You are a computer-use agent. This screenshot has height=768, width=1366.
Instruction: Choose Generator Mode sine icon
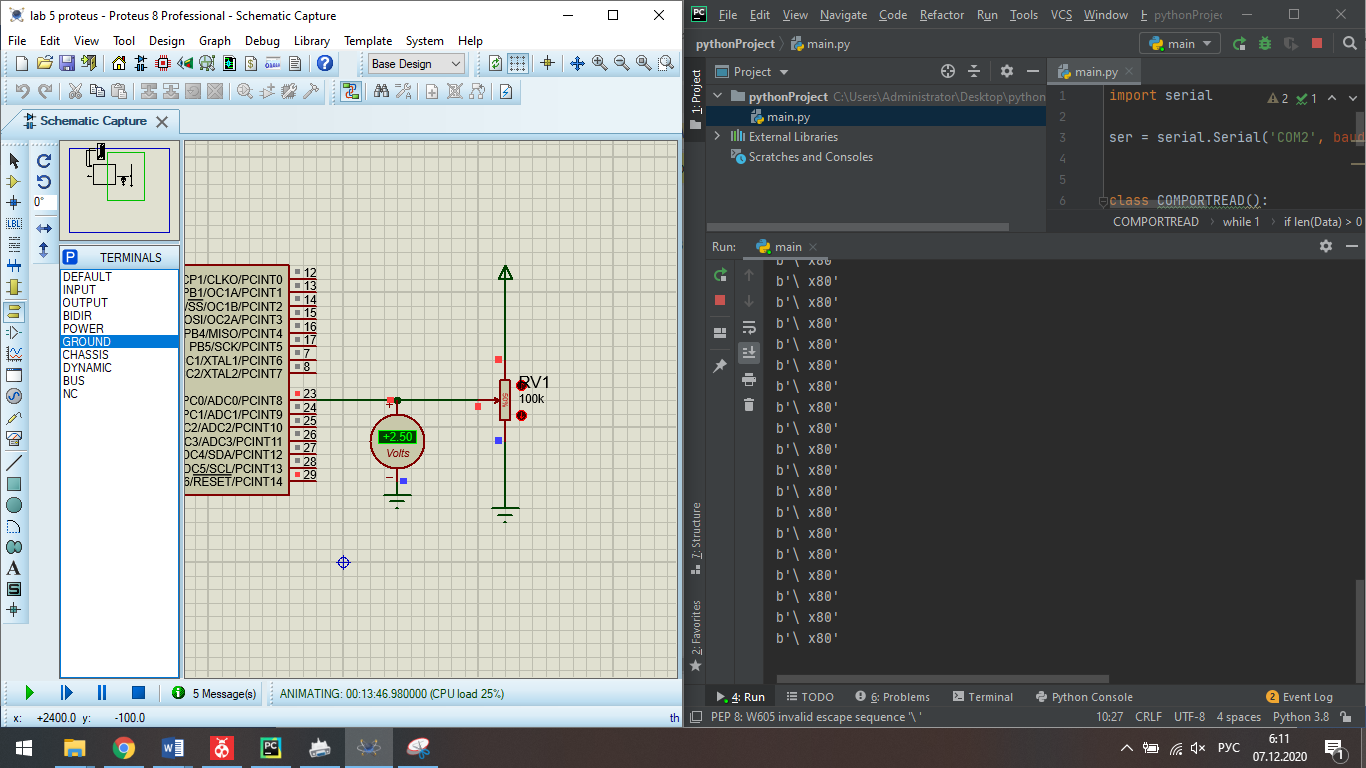14,397
